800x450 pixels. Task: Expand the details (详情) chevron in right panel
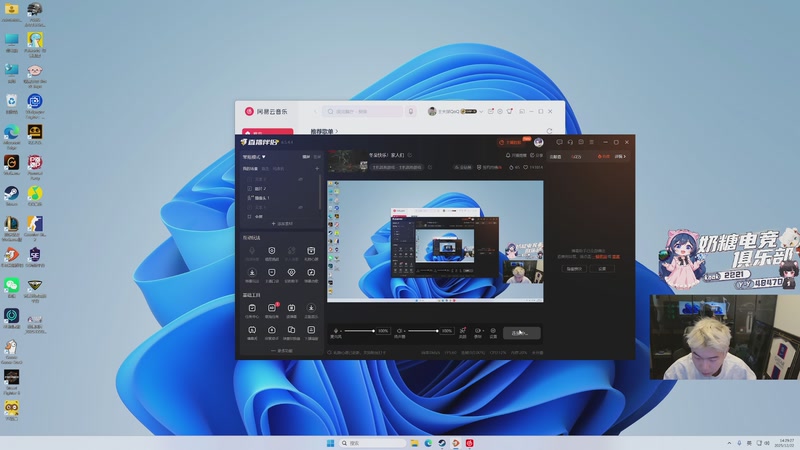pyautogui.click(x=620, y=156)
